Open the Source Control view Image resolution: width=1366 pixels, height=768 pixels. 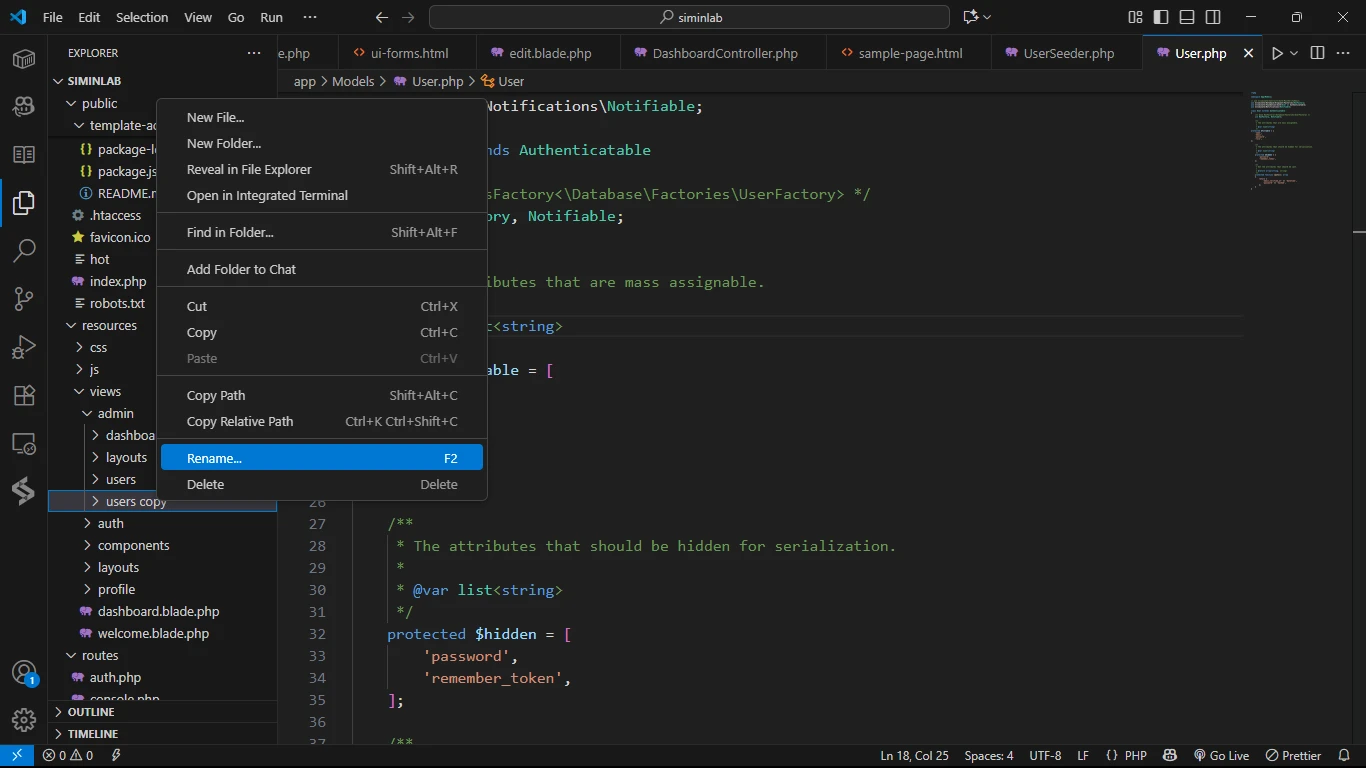click(x=24, y=299)
